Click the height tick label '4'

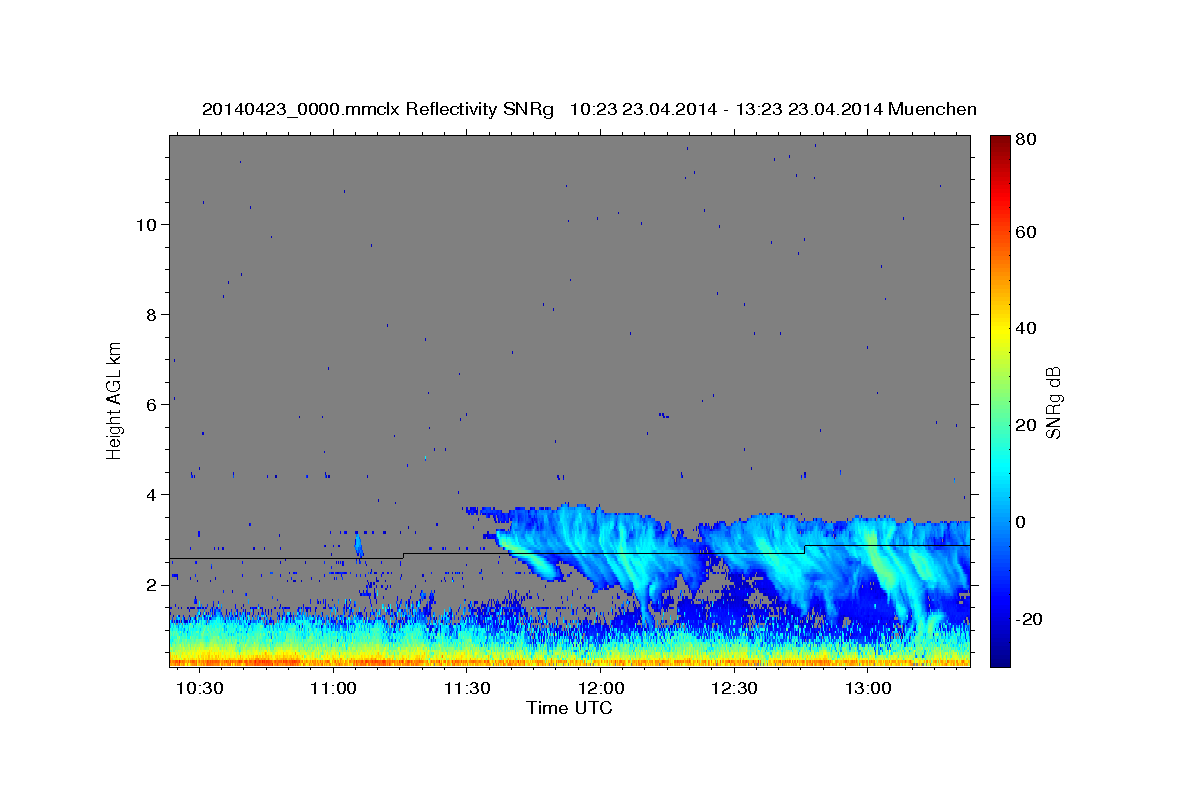point(151,494)
